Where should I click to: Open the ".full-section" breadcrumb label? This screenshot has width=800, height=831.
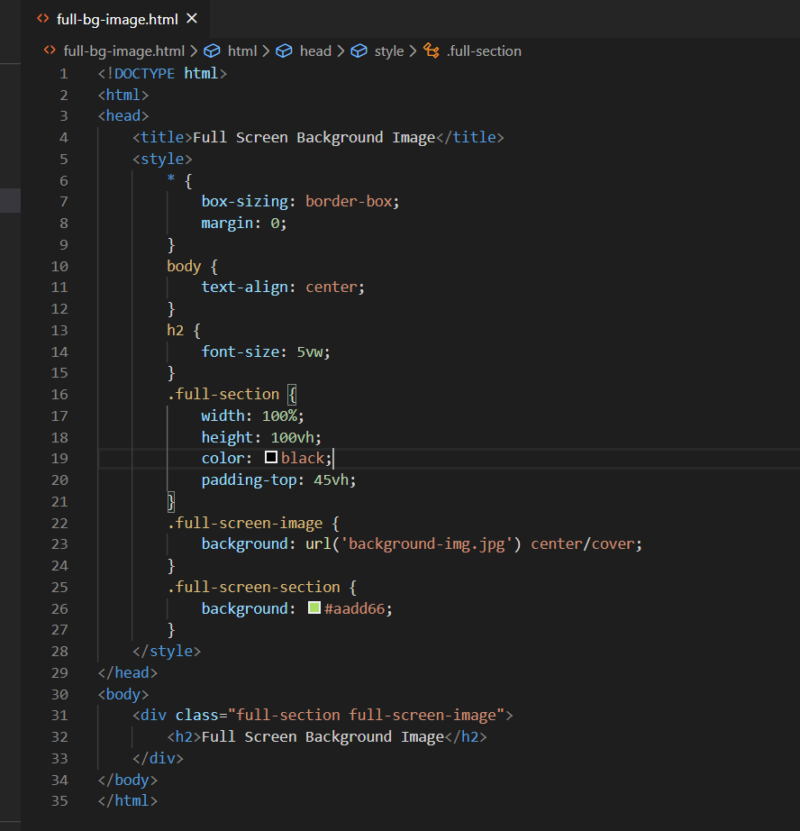tap(483, 51)
